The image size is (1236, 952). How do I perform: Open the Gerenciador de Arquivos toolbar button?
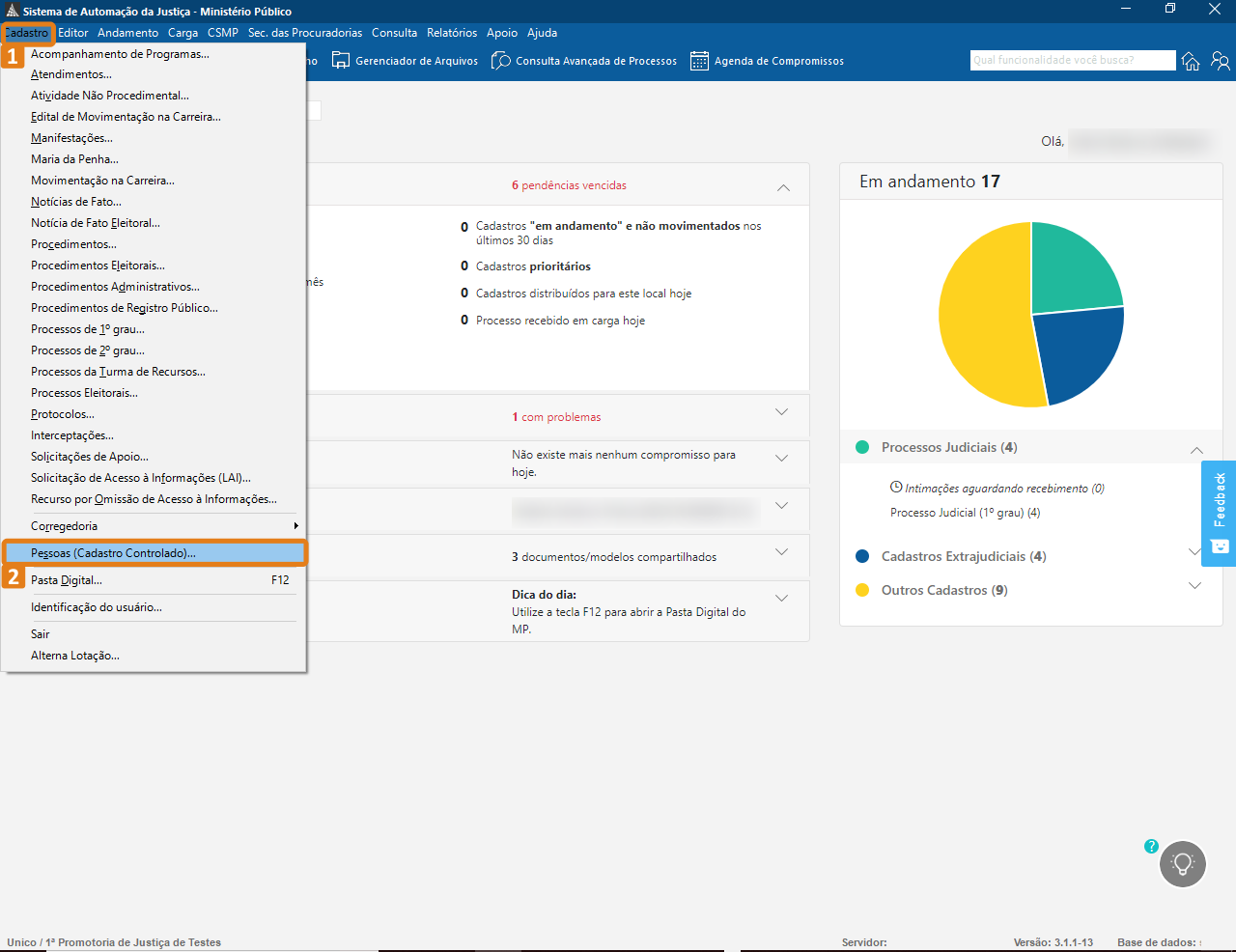pyautogui.click(x=405, y=61)
